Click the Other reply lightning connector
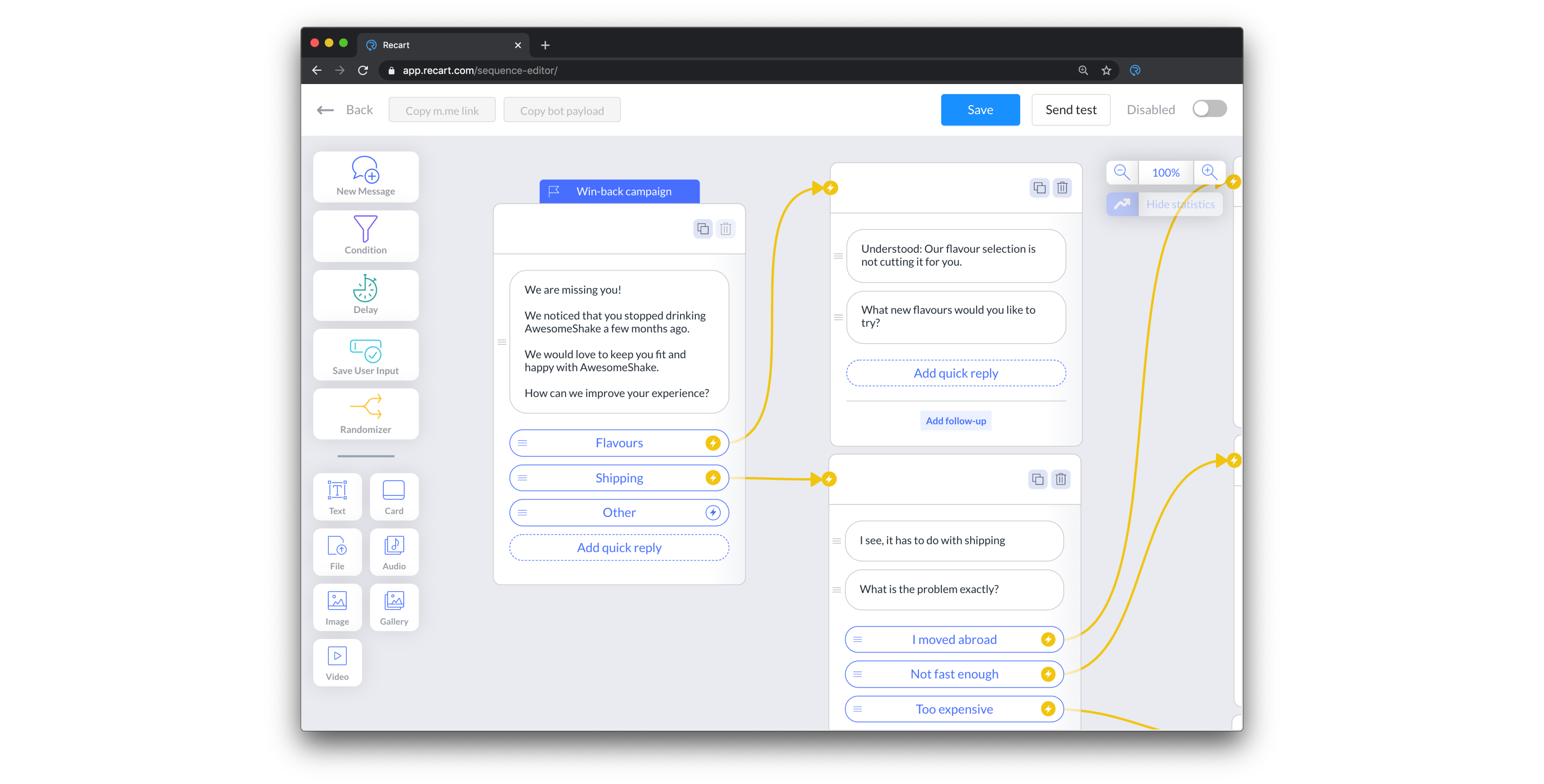This screenshot has width=1544, height=784. (713, 513)
